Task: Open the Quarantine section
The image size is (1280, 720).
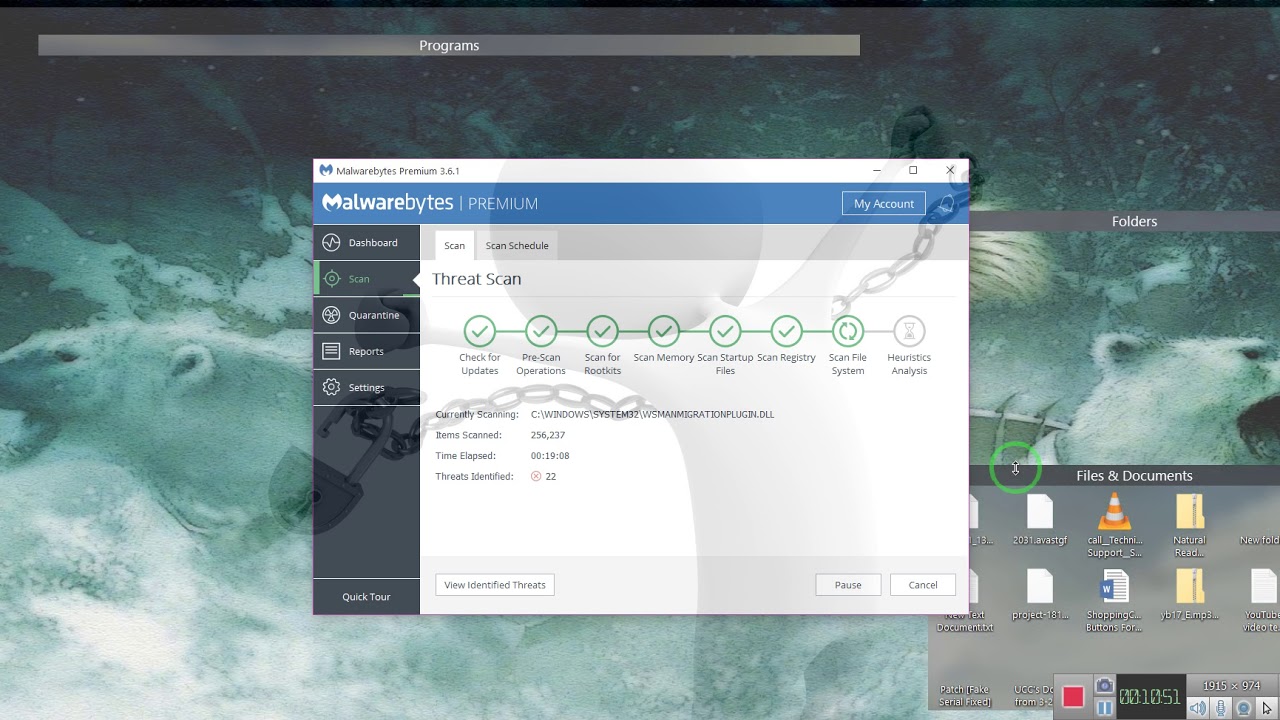Action: 366,315
